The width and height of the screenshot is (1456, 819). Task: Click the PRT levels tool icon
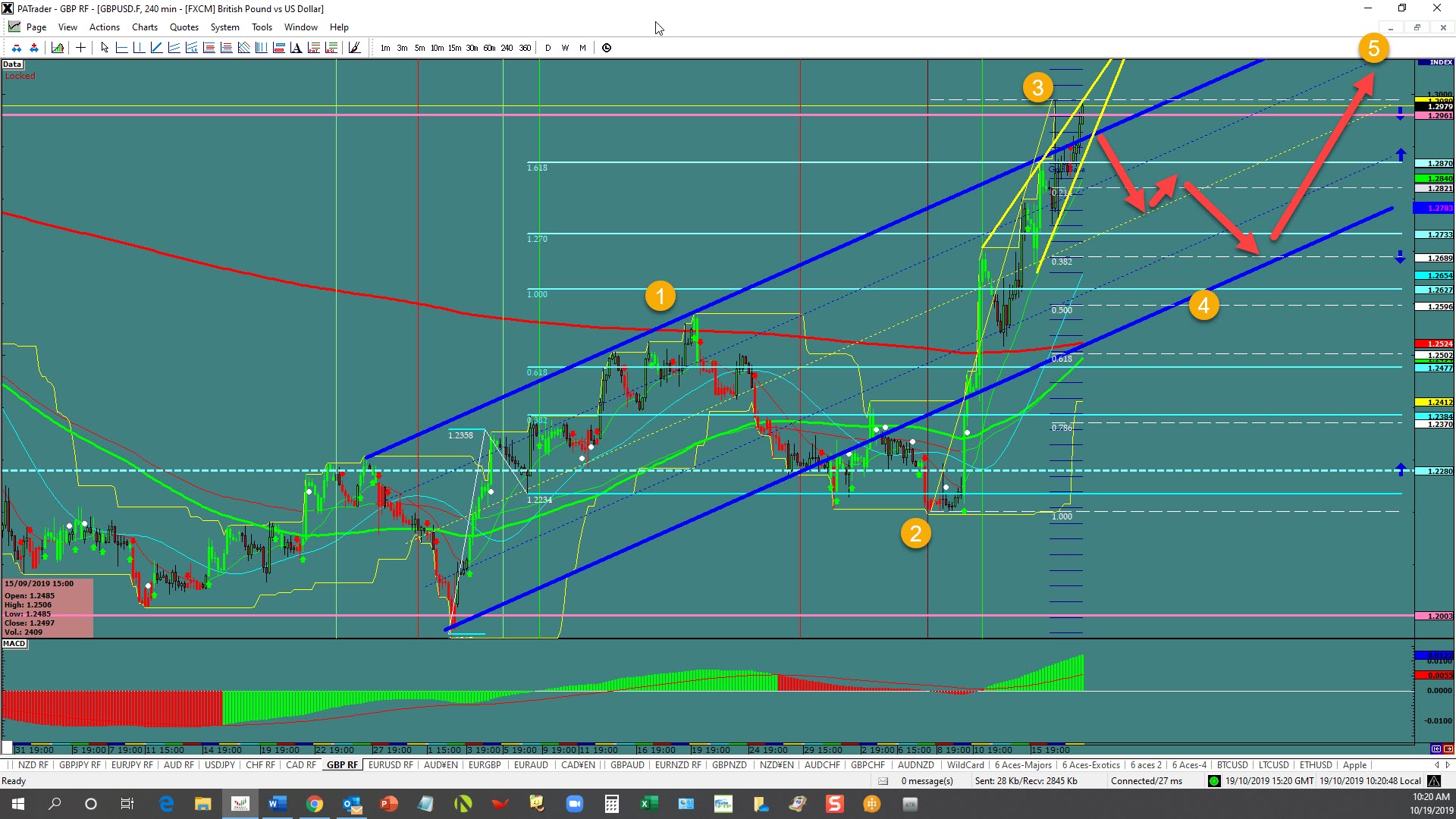(x=313, y=48)
